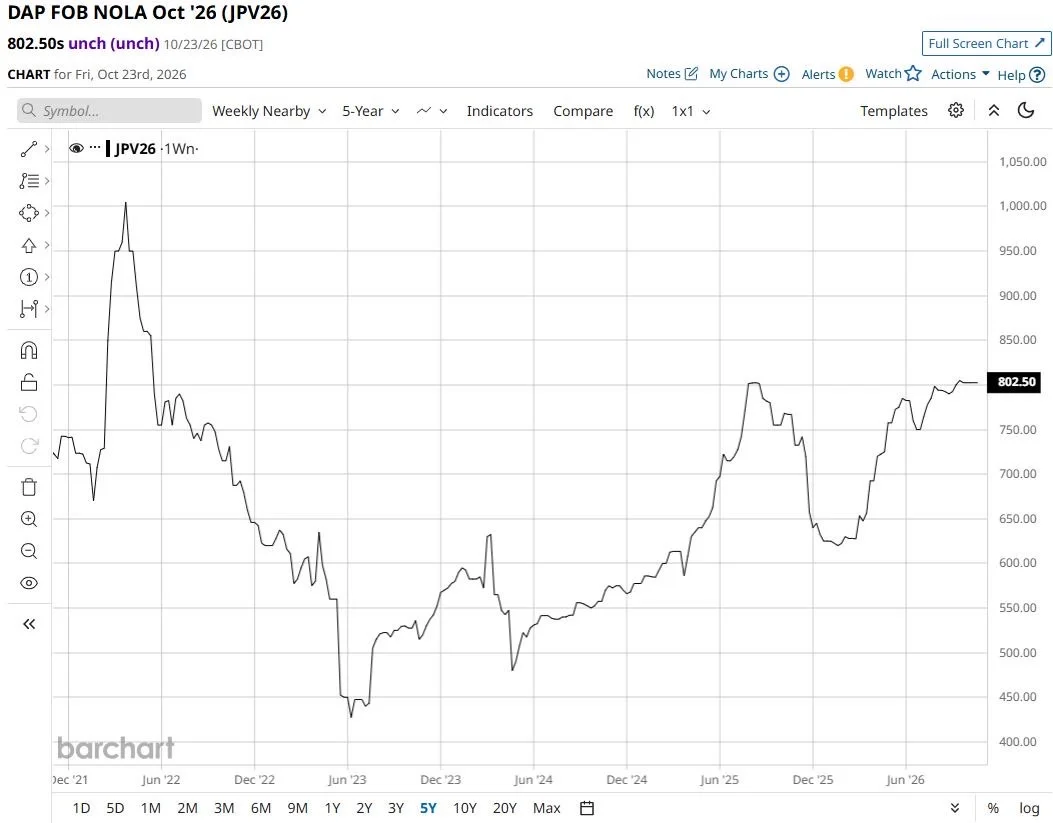Click the Full Screen Chart button

986,44
